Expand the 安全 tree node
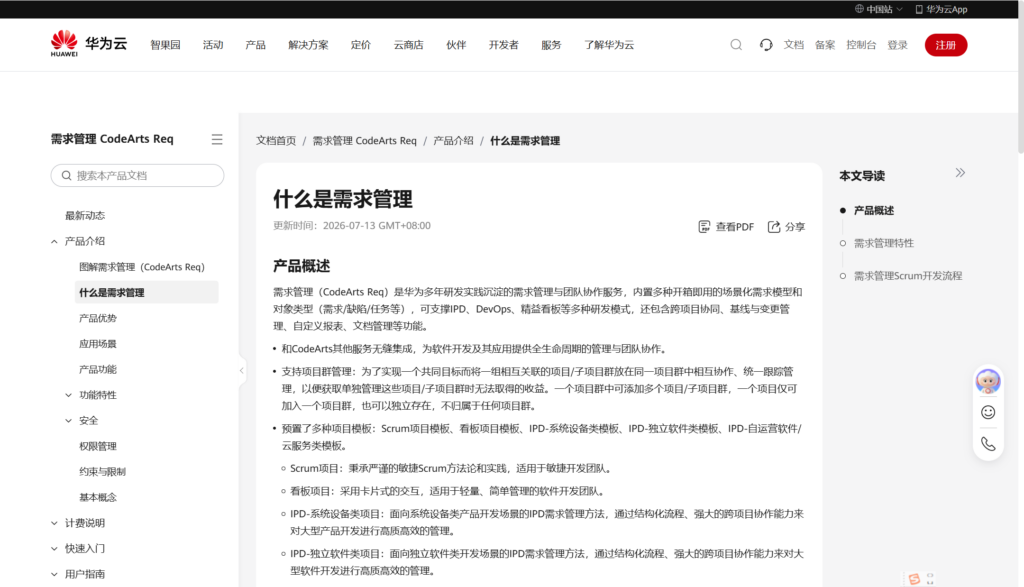Viewport: 1024px width, 587px height. [69, 420]
